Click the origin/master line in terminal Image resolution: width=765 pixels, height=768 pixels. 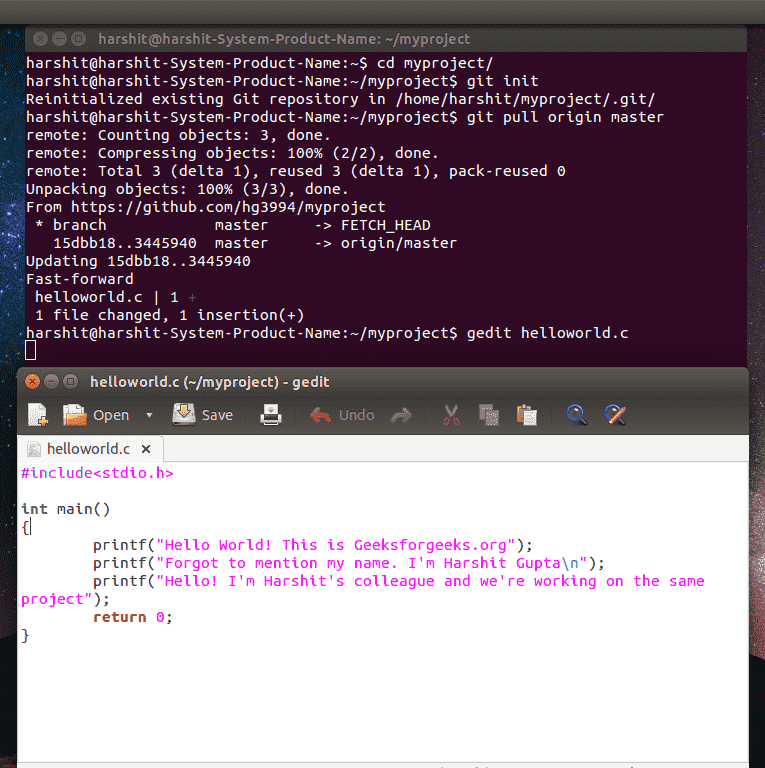click(255, 243)
